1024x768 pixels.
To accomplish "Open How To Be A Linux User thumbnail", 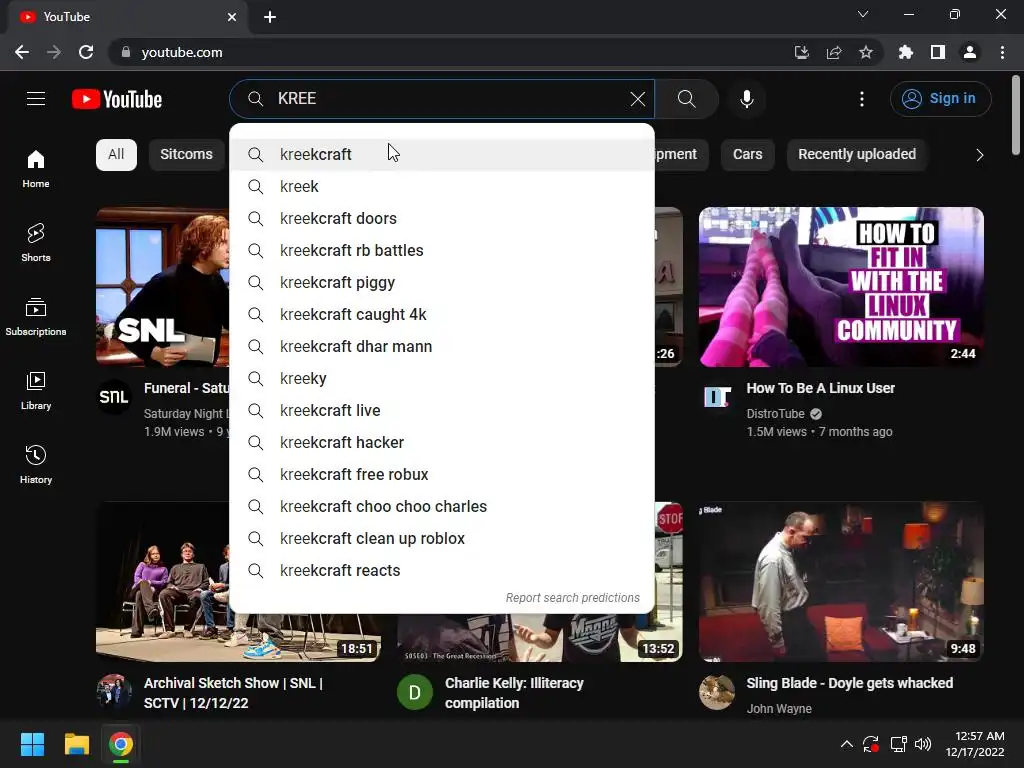I will 841,287.
